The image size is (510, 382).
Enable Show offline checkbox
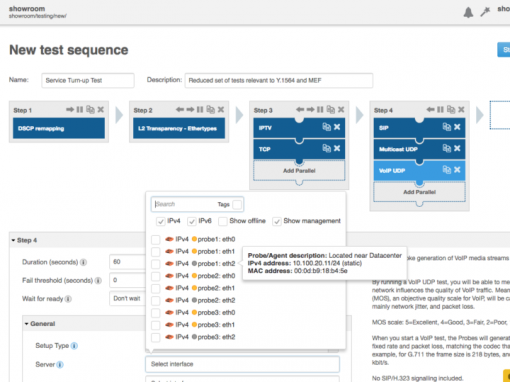point(223,221)
